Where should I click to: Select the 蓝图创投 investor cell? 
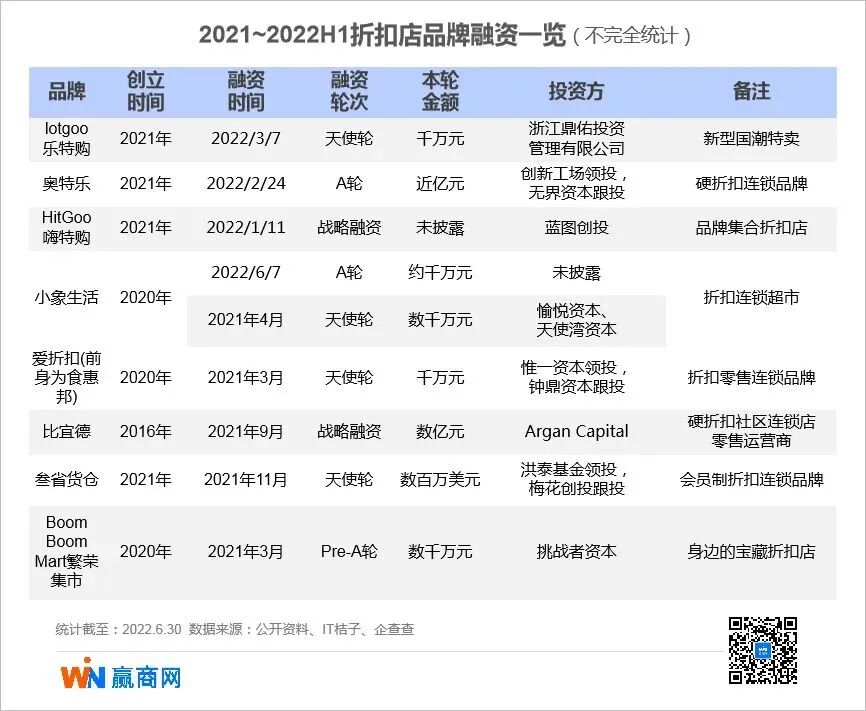pyautogui.click(x=575, y=227)
